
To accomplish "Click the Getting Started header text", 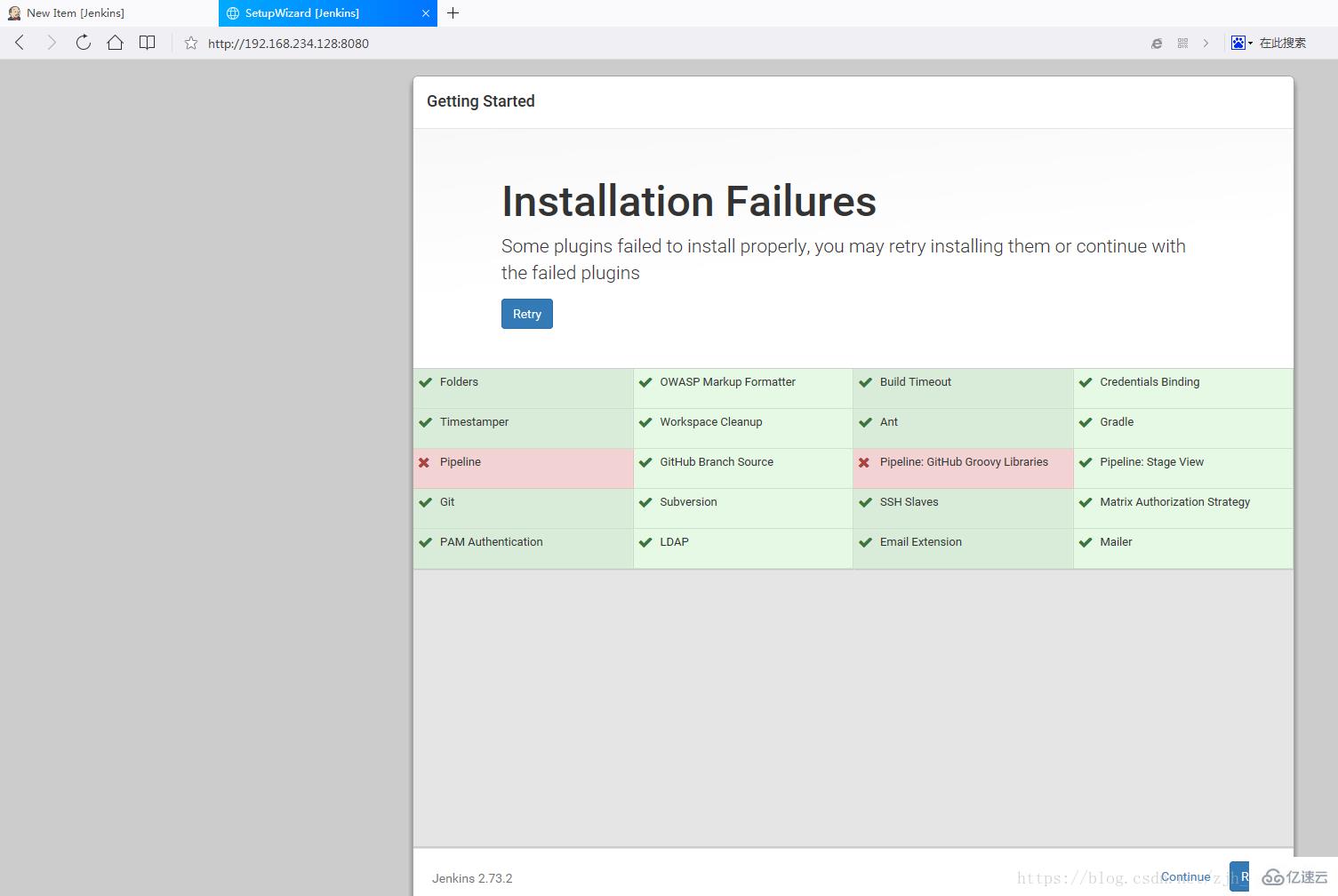I will [481, 101].
